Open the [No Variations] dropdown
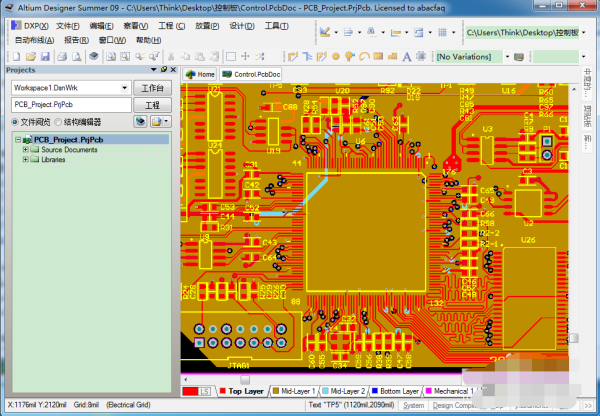 (x=507, y=57)
